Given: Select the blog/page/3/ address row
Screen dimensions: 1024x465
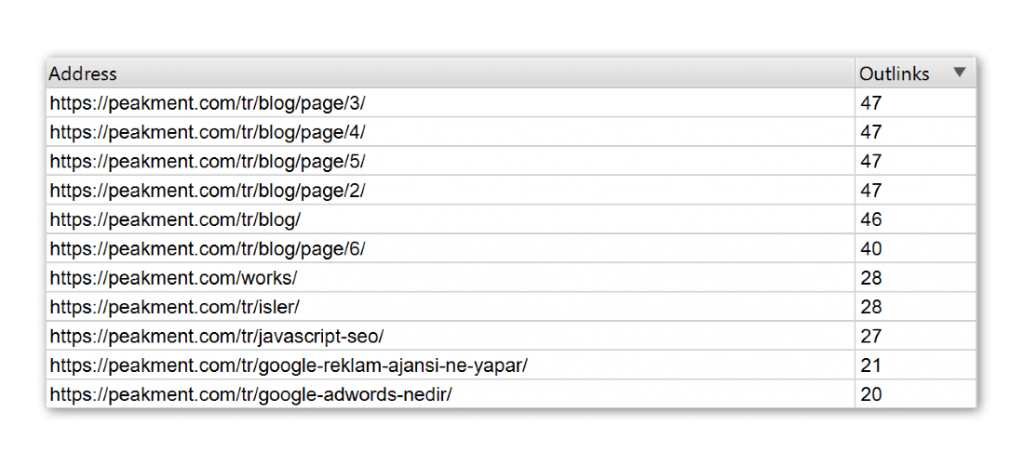Looking at the screenshot, I should click(x=210, y=103).
